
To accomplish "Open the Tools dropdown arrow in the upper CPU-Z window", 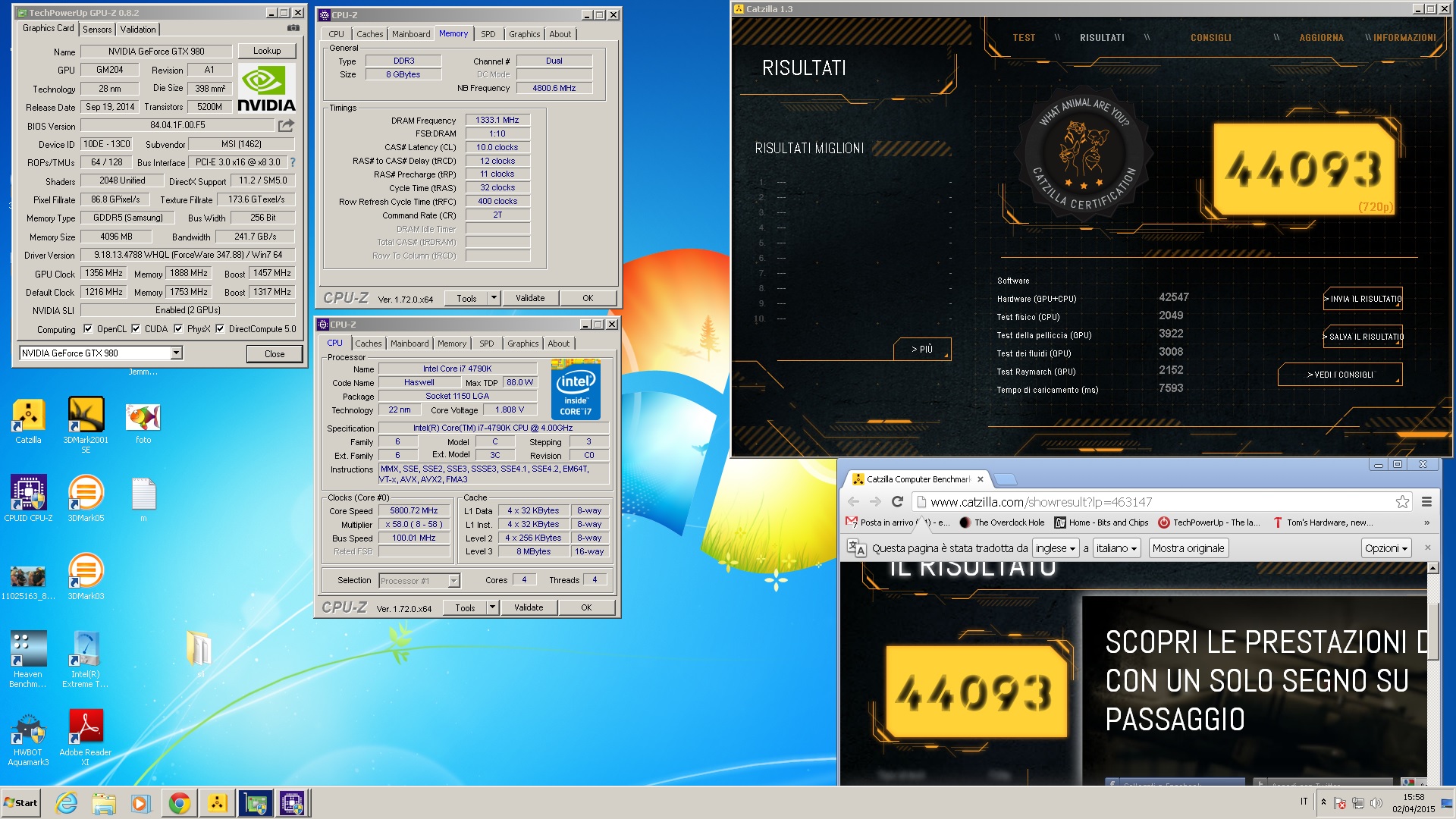I will click(x=494, y=298).
